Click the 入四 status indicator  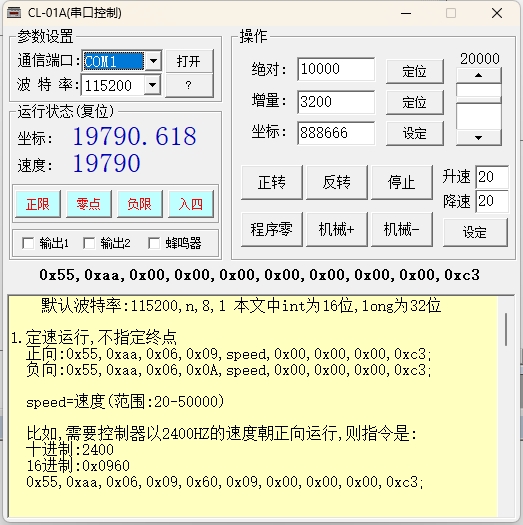[x=191, y=204]
